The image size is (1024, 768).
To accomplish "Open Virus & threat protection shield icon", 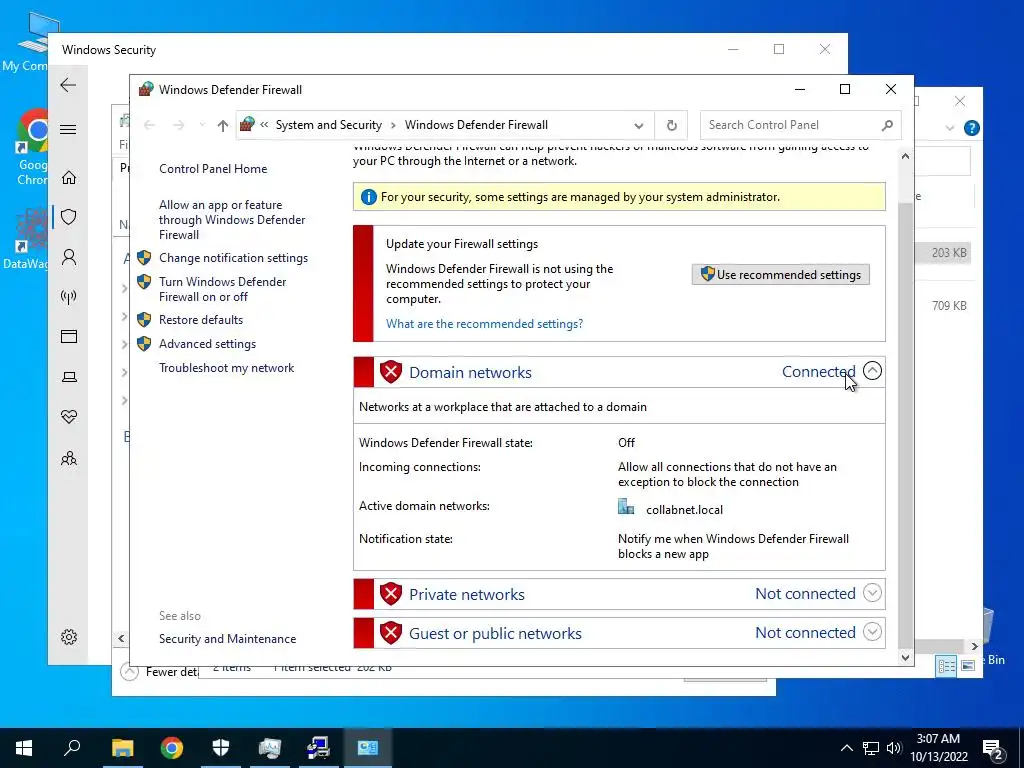I will (69, 217).
